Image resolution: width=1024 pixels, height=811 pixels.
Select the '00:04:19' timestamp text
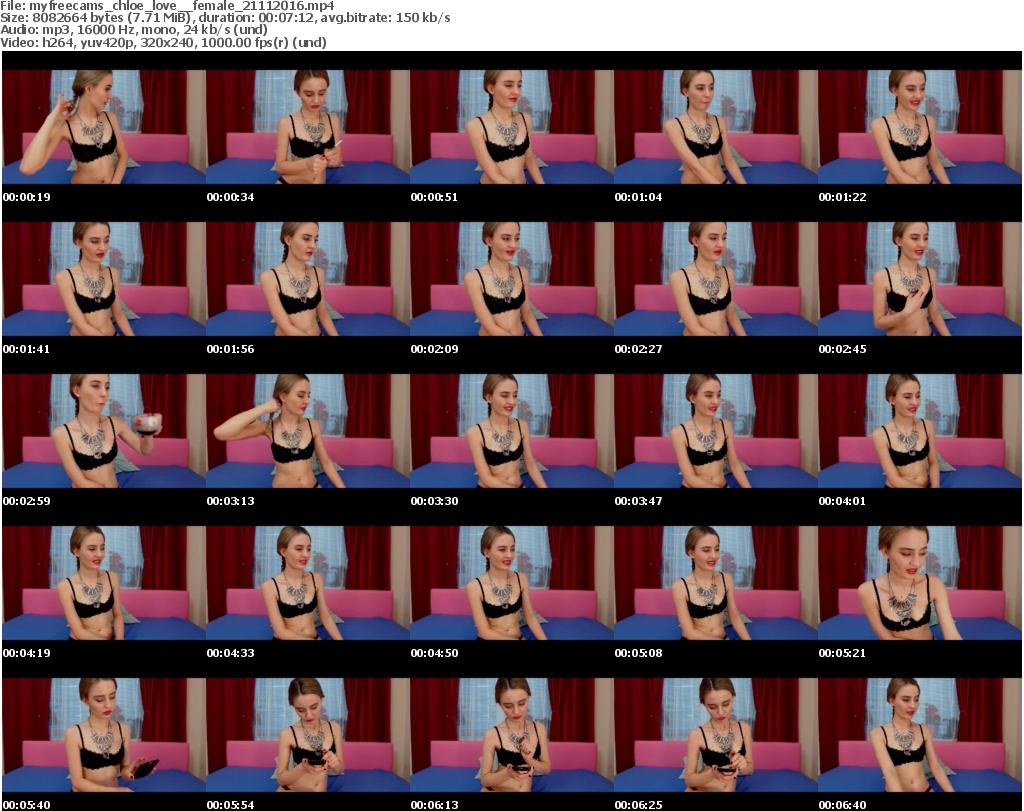point(26,653)
